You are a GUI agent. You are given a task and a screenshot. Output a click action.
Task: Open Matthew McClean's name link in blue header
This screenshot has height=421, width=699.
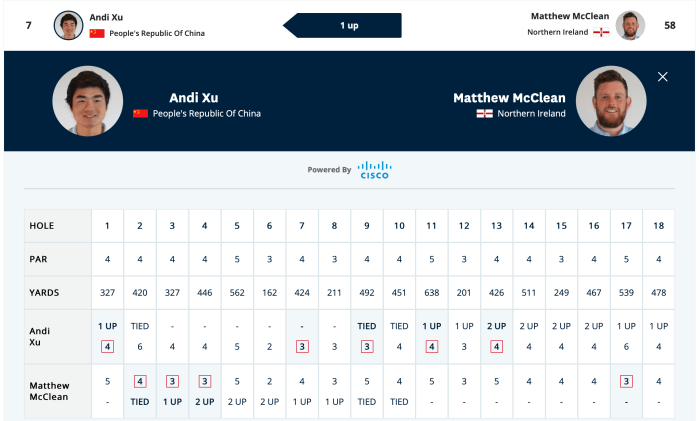(x=509, y=98)
